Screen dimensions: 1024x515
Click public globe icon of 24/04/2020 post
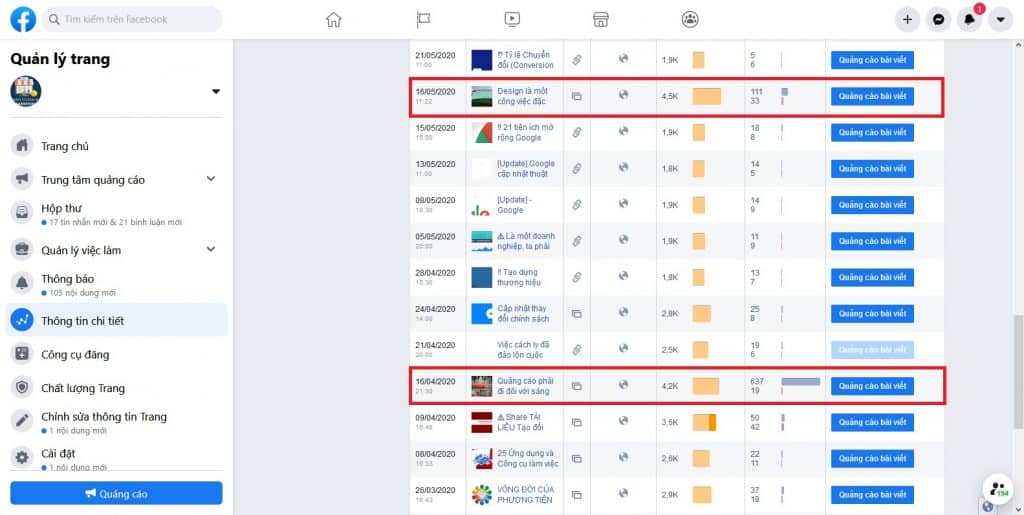pos(623,312)
